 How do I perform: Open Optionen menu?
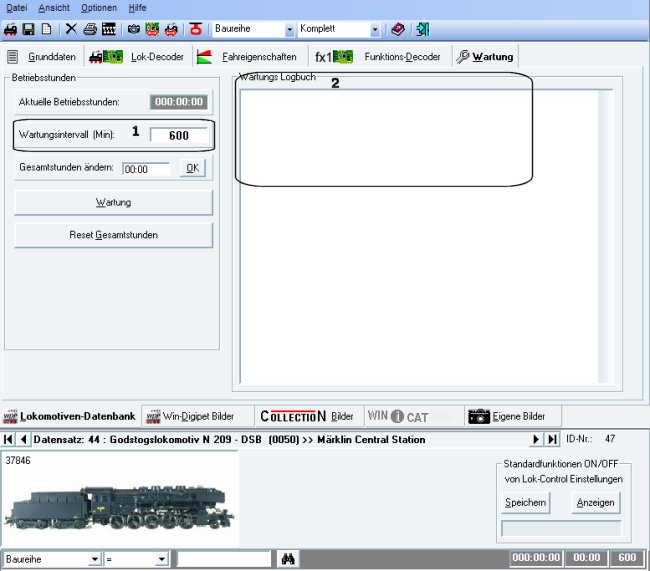[x=99, y=8]
